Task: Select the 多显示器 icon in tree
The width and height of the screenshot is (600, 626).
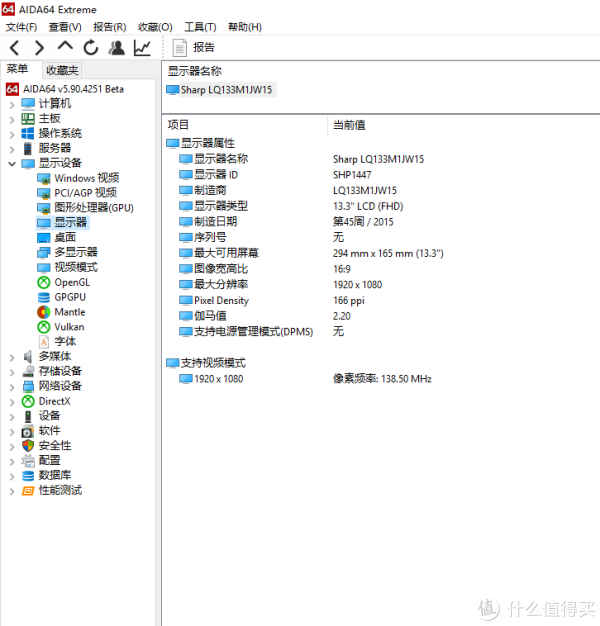Action: (x=44, y=253)
